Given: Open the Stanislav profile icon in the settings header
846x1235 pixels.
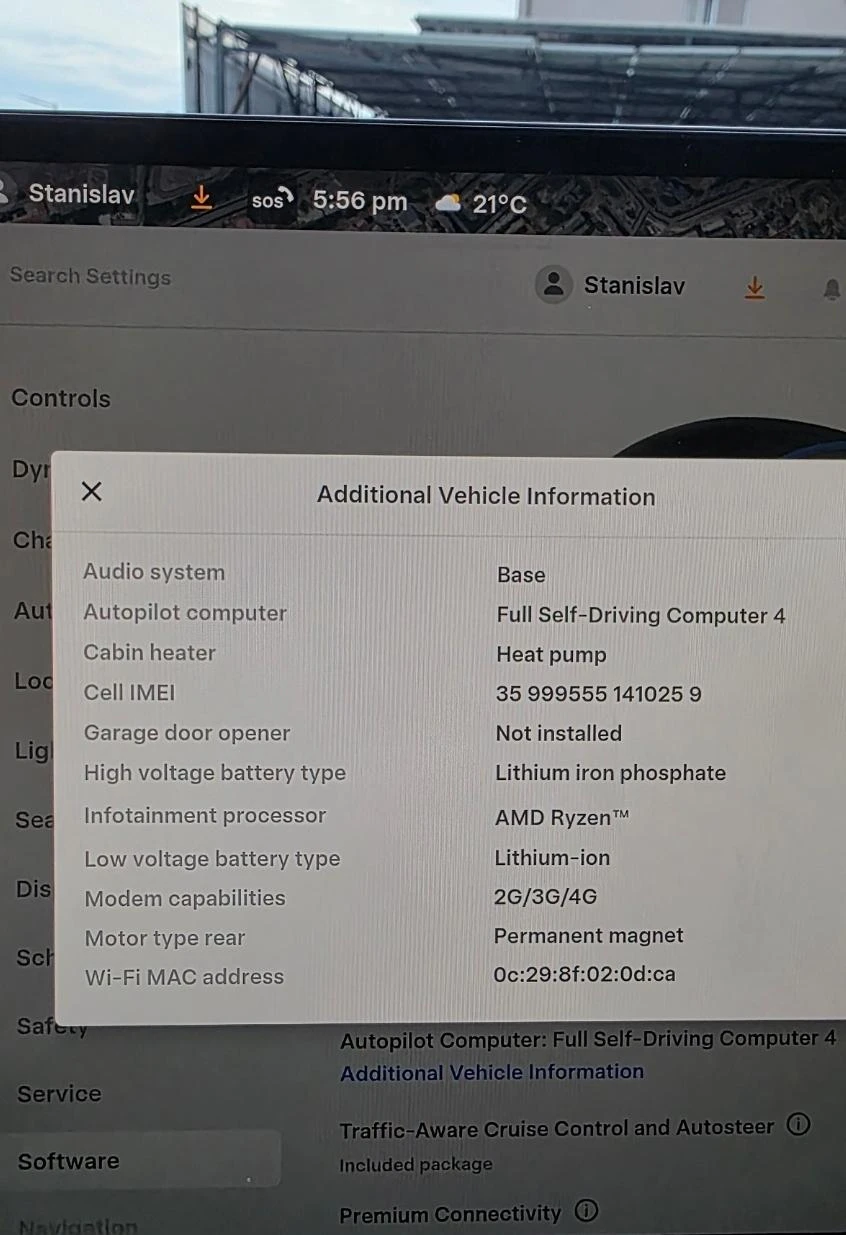Looking at the screenshot, I should (553, 285).
